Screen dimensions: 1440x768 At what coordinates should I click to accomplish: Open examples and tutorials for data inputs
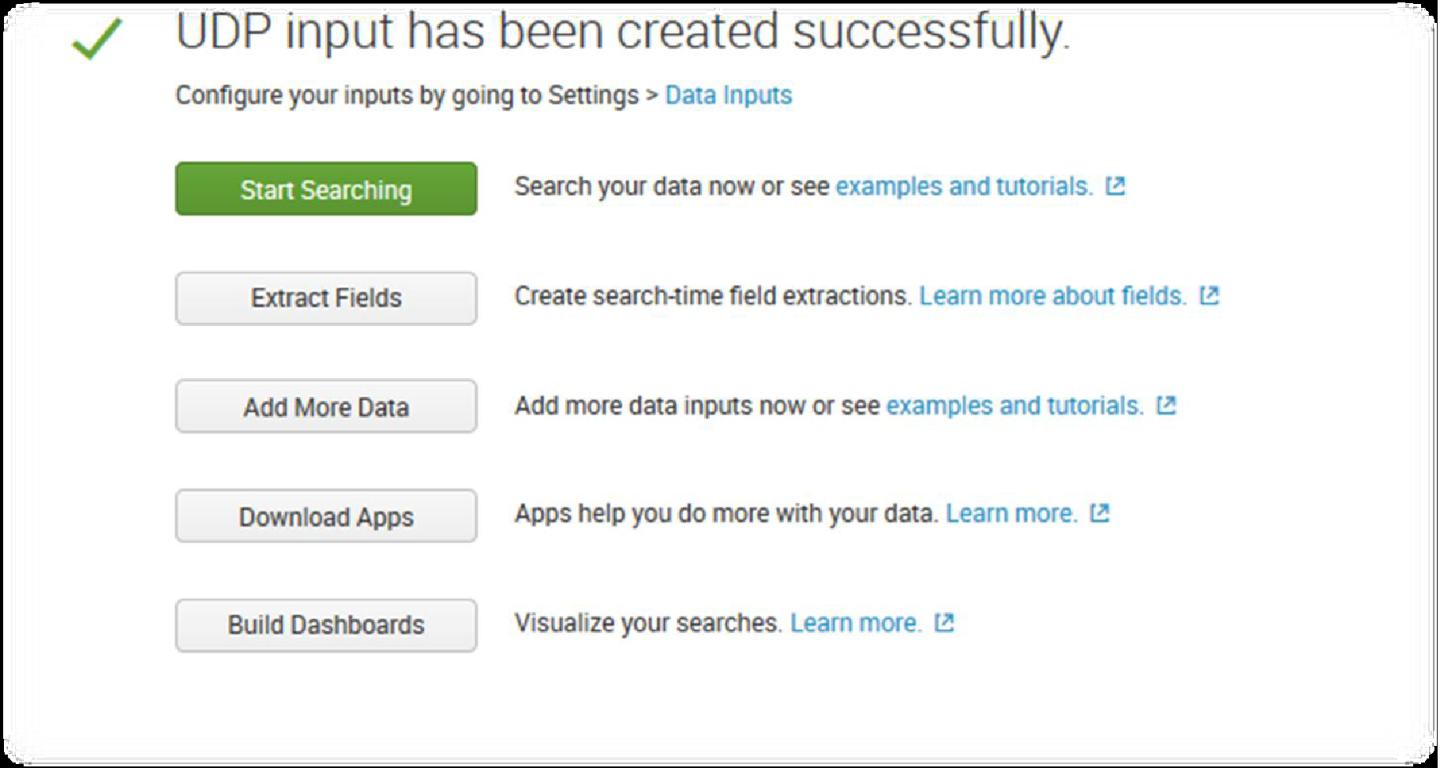[x=1012, y=405]
